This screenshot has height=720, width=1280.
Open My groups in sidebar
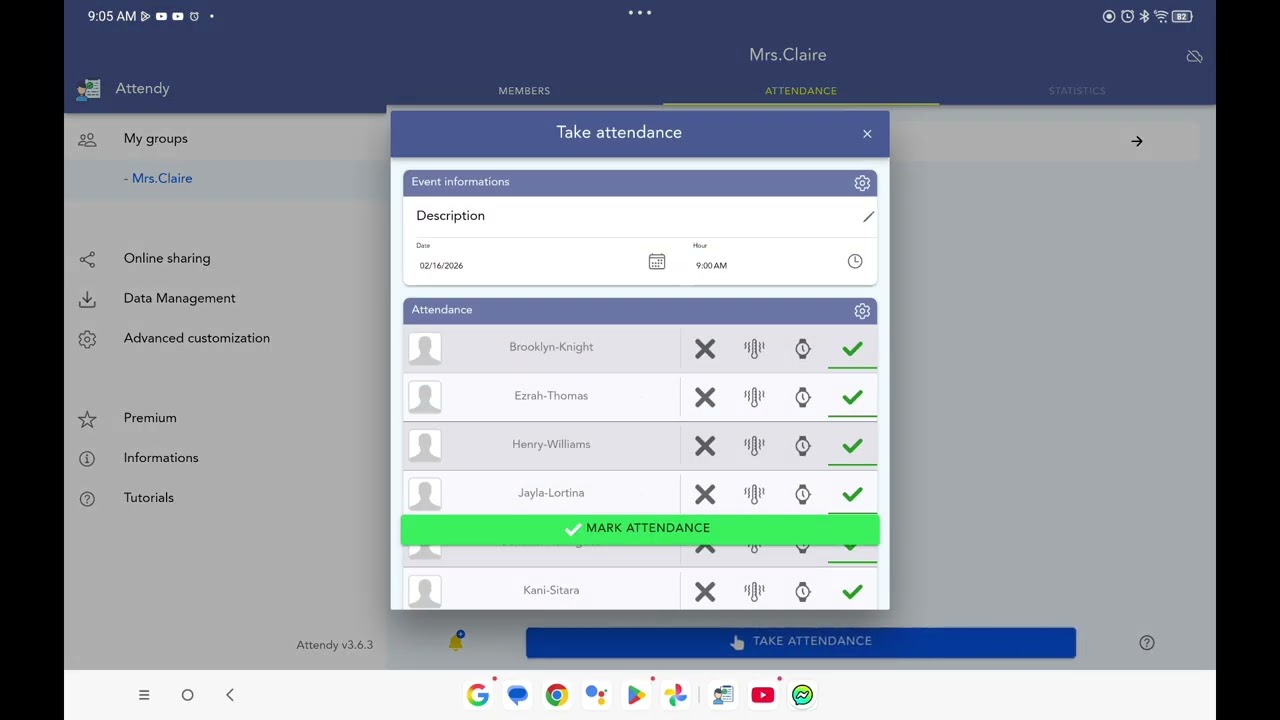tap(156, 139)
